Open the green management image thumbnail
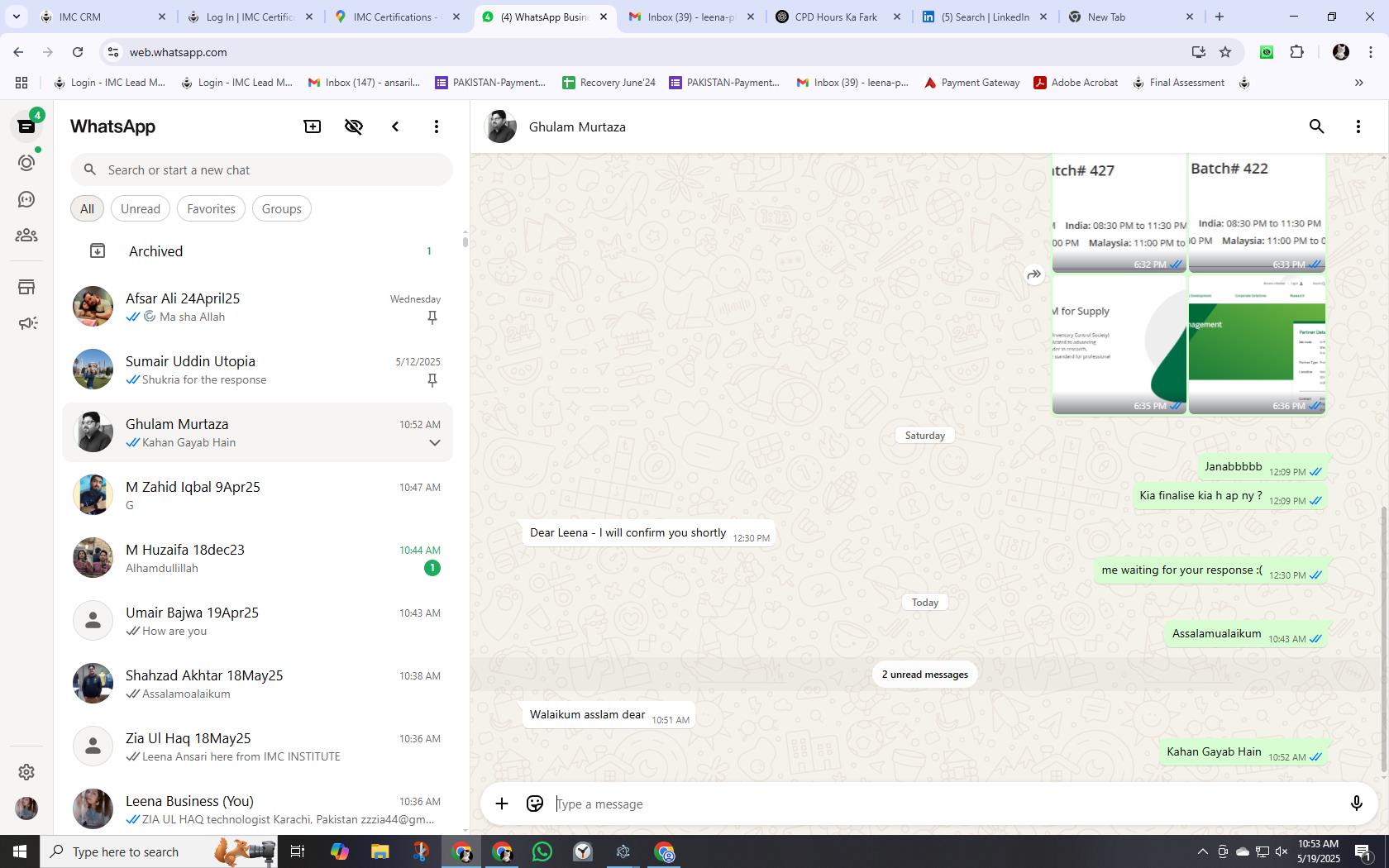This screenshot has height=868, width=1389. tap(1257, 344)
